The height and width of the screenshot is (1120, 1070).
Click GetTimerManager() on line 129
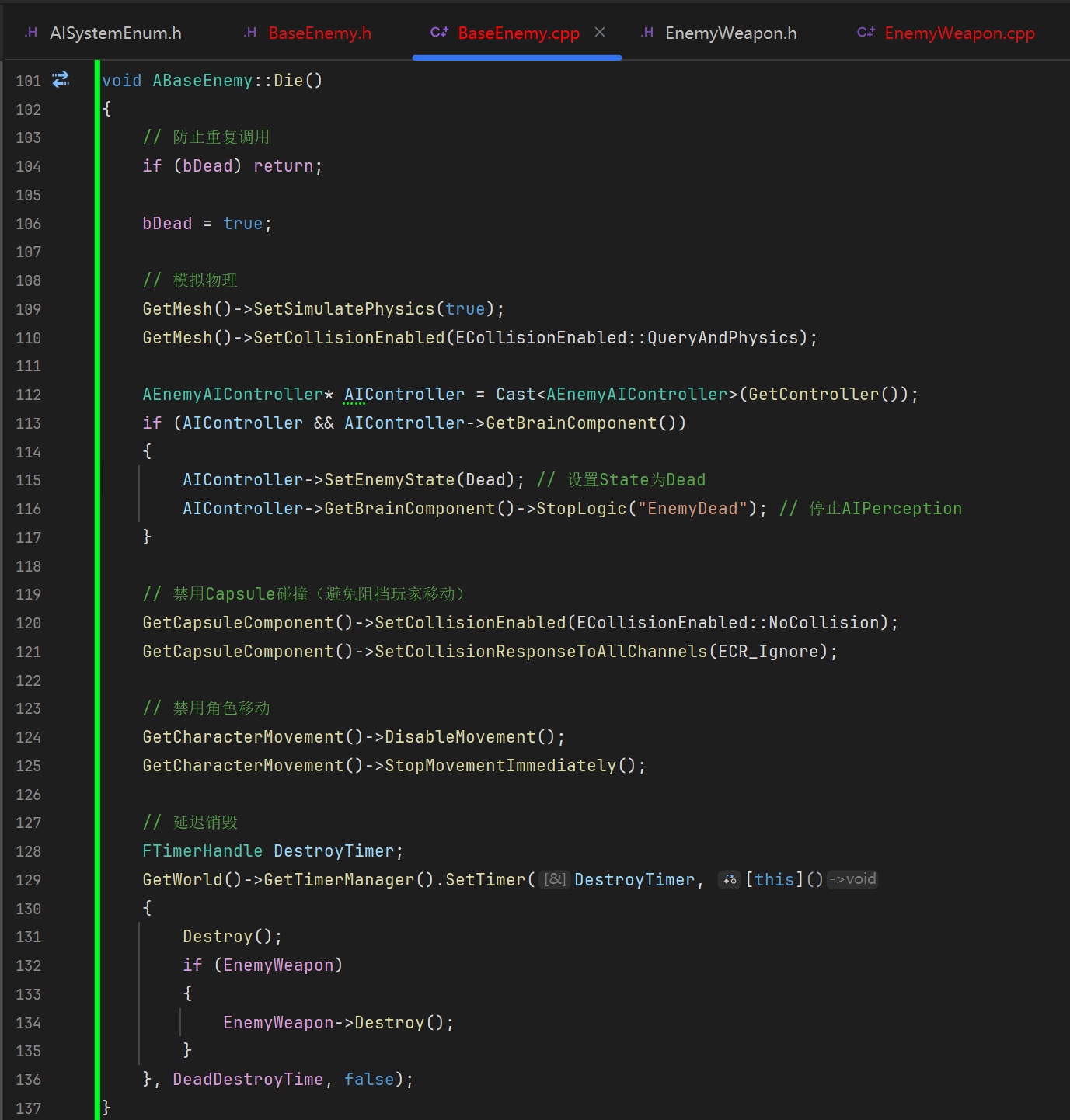[349, 880]
